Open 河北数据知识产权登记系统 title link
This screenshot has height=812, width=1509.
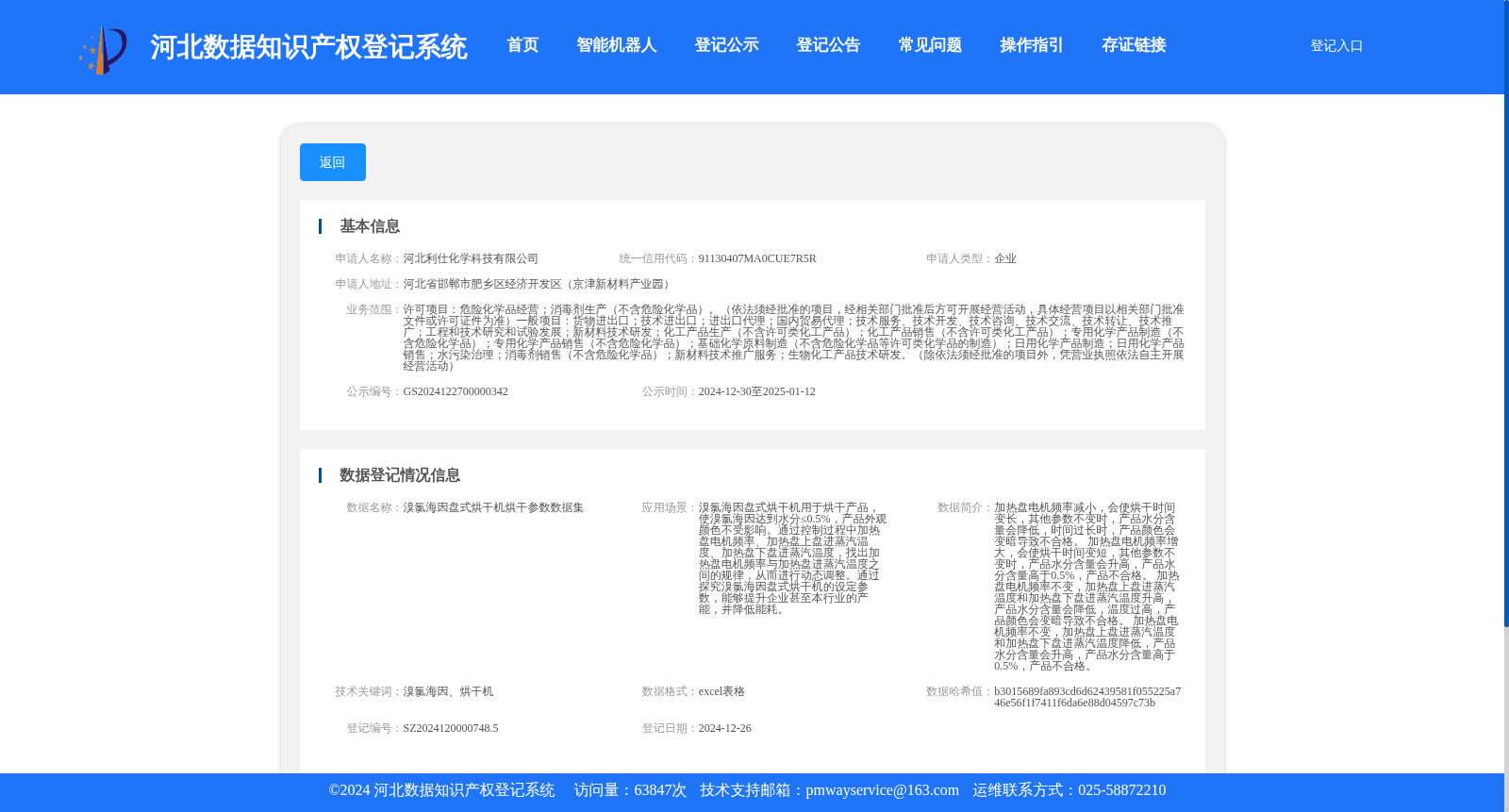(308, 47)
